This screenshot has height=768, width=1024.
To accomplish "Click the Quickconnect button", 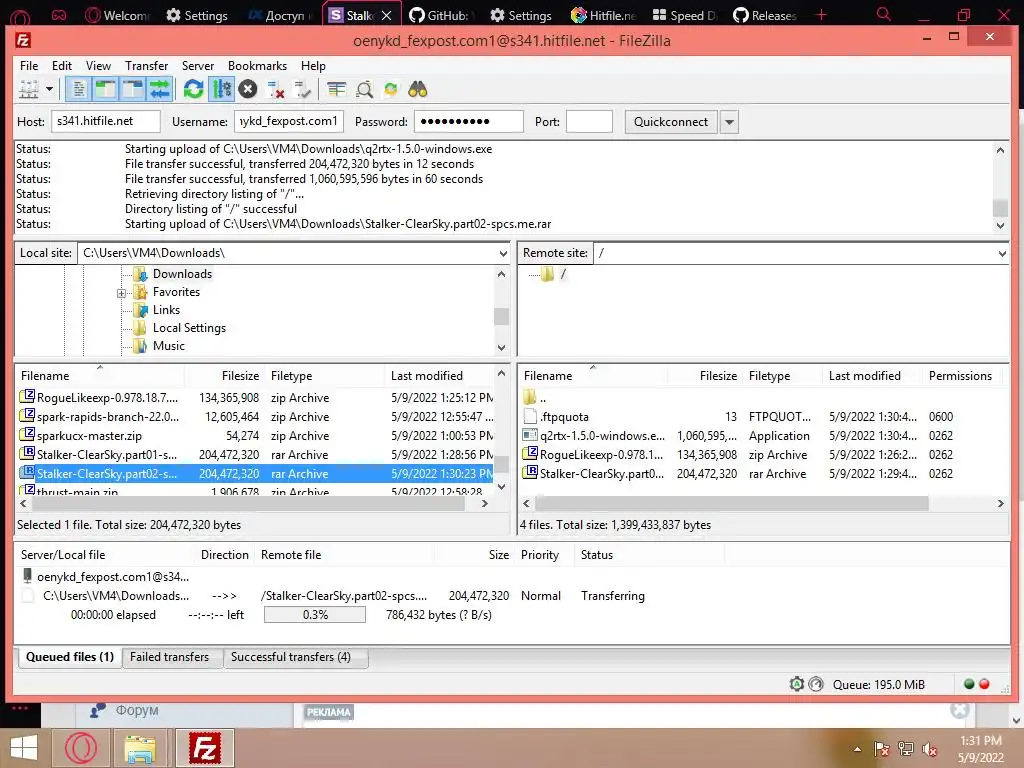I will (x=671, y=121).
